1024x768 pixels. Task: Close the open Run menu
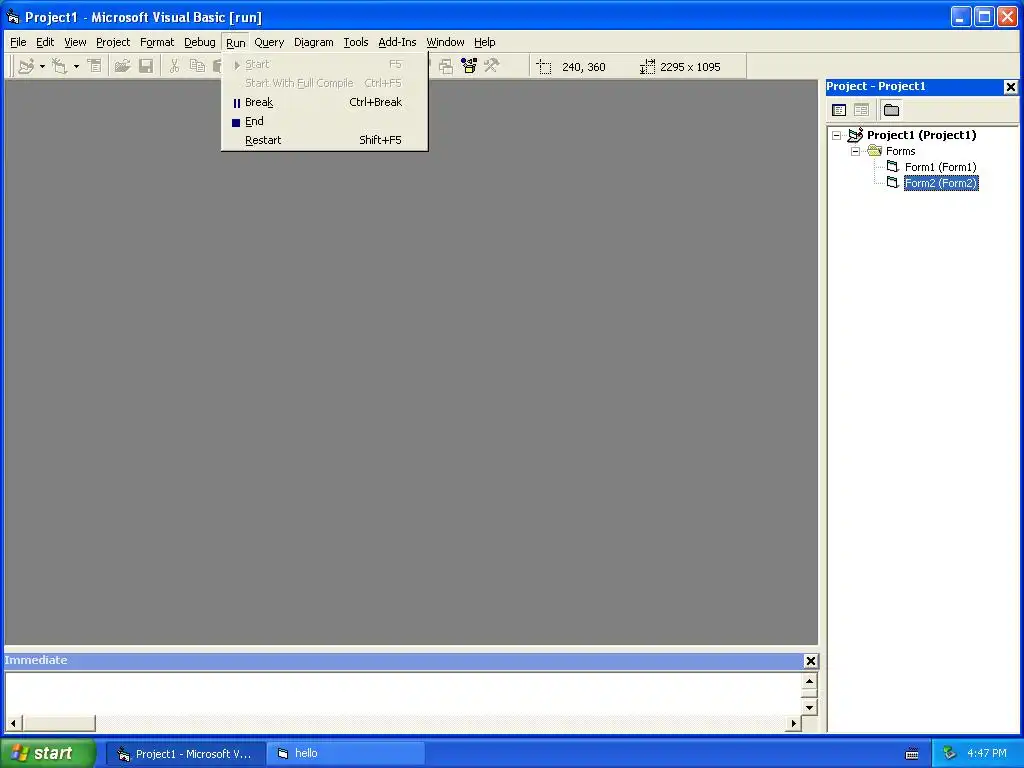tap(236, 42)
